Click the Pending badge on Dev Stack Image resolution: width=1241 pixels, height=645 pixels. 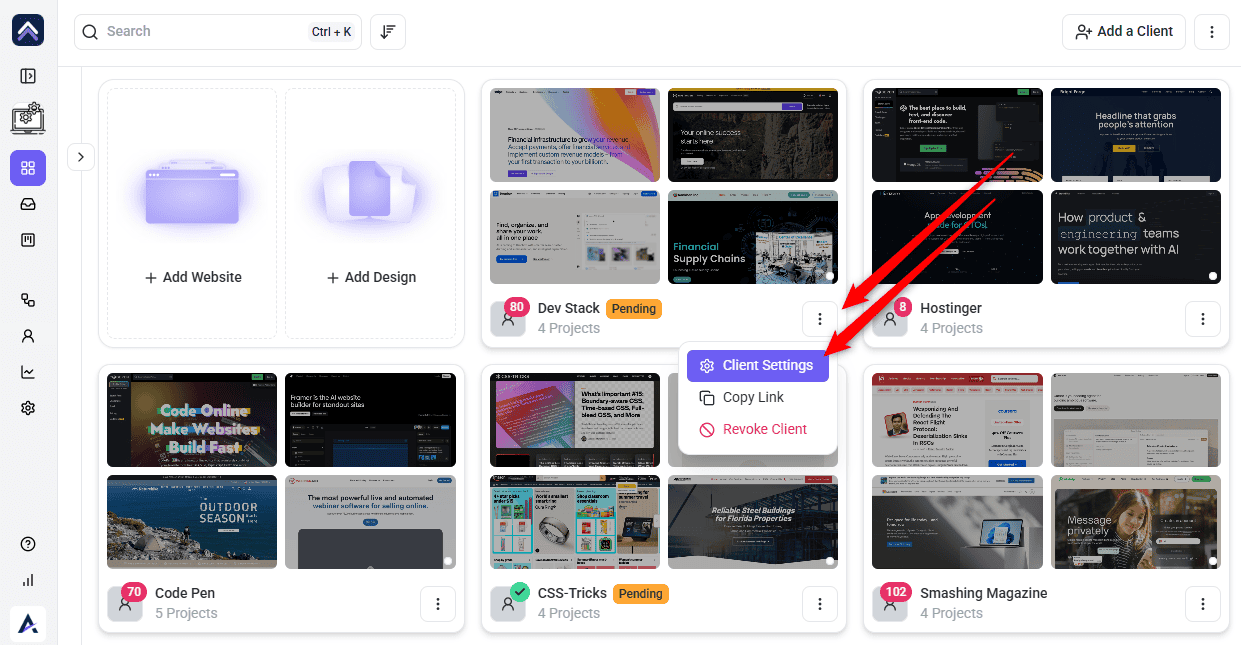634,308
